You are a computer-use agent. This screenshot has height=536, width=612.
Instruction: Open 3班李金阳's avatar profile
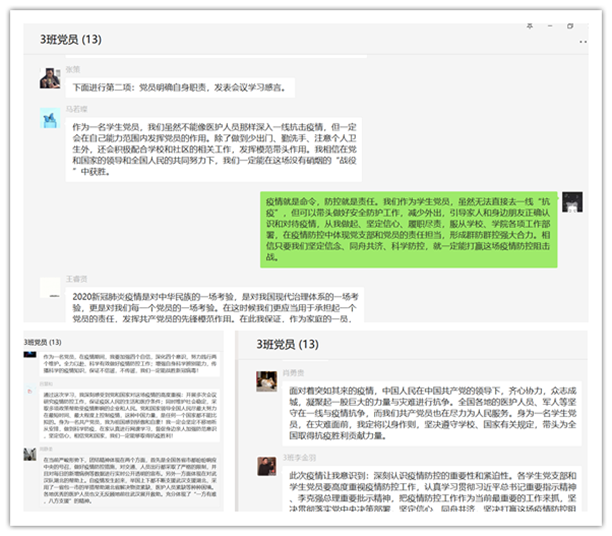pyautogui.click(x=266, y=467)
